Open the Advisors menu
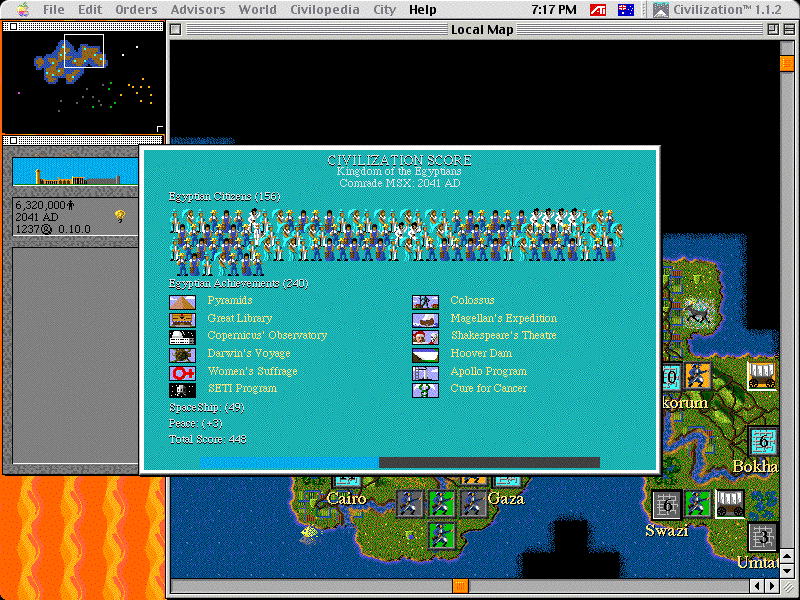Screen dimensions: 800x600 tap(198, 10)
